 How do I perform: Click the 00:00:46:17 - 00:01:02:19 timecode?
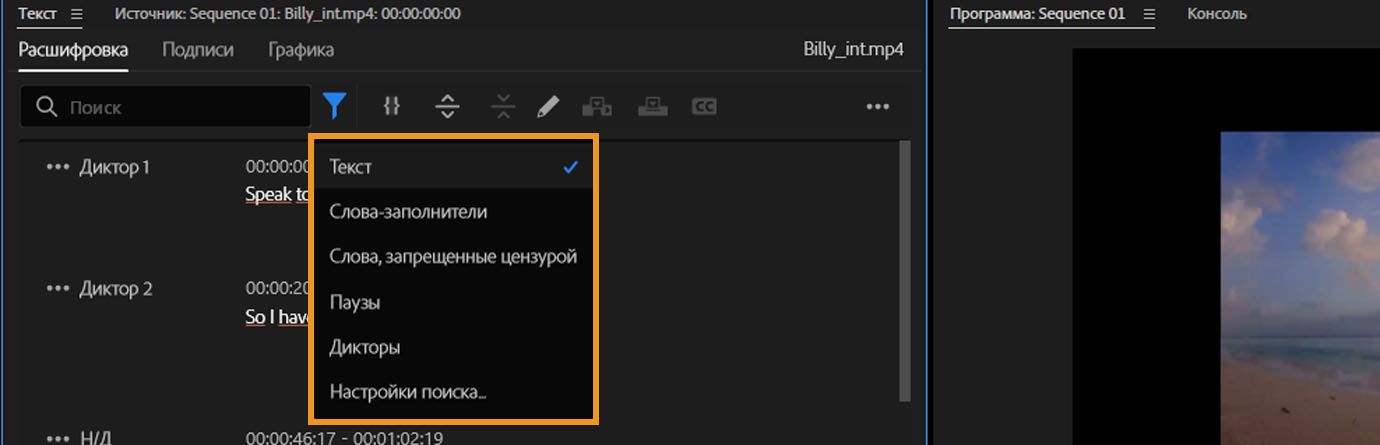344,438
